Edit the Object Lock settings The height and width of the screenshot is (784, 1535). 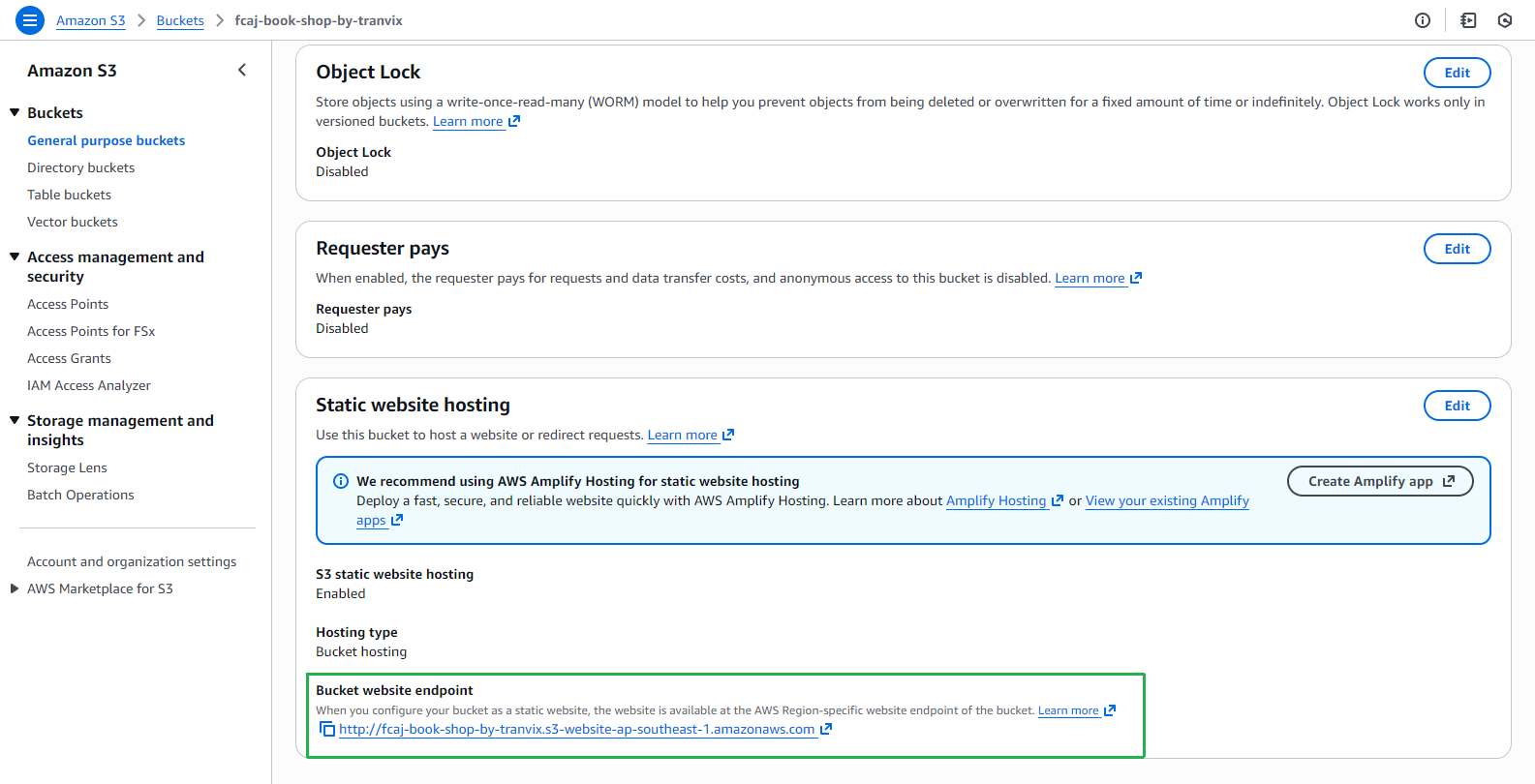coord(1457,73)
